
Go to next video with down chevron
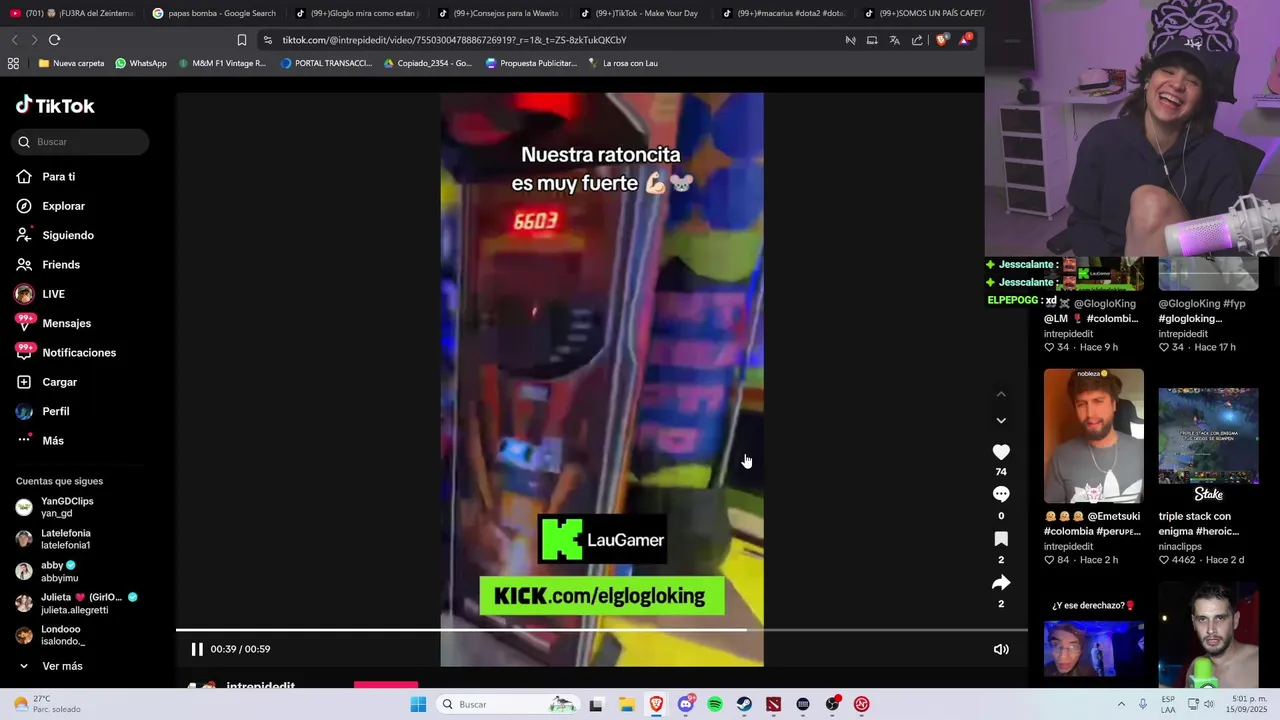pyautogui.click(x=1001, y=421)
